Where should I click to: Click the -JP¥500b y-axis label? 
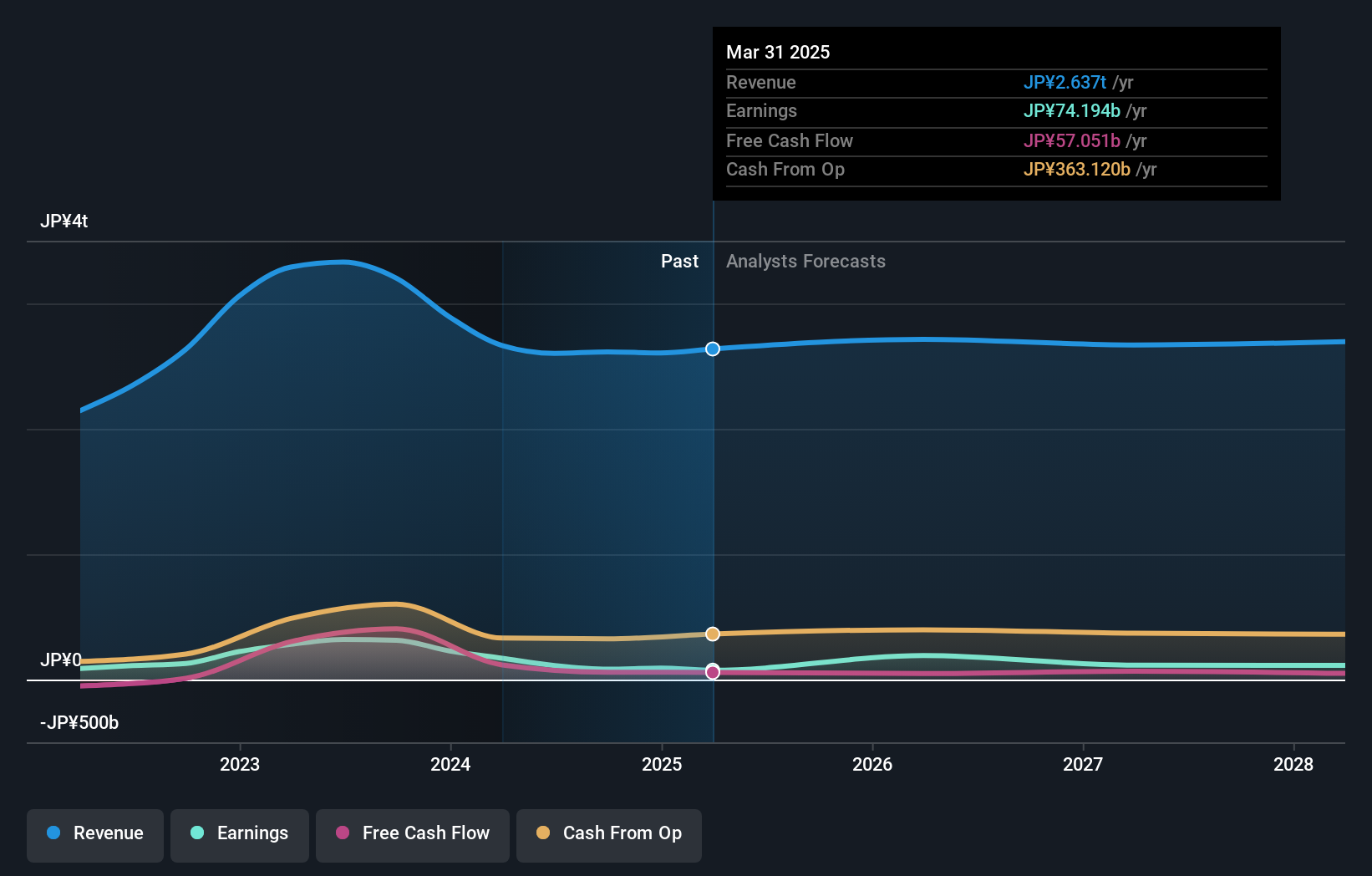[79, 722]
